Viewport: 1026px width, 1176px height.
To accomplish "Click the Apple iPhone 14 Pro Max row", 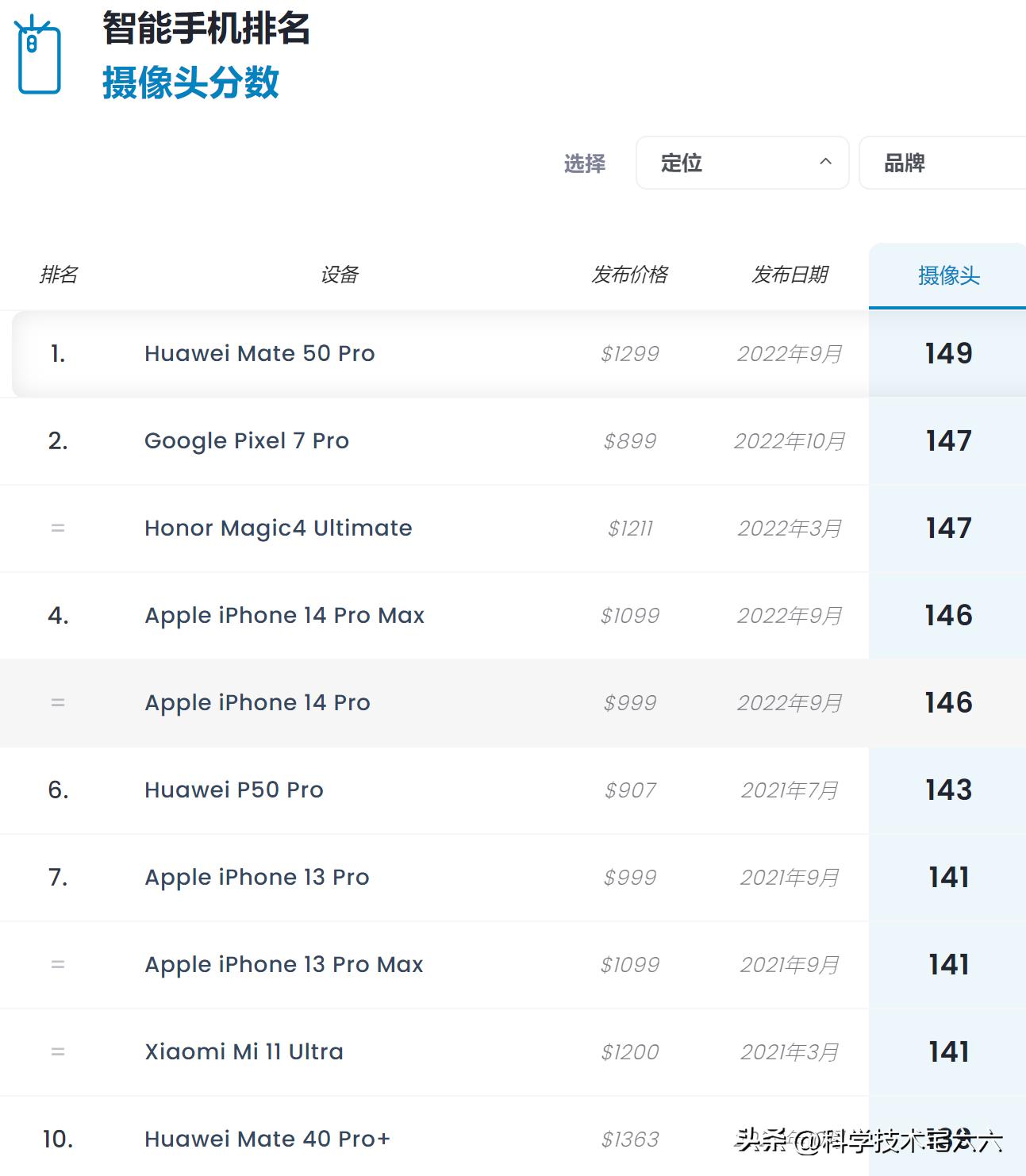I will click(x=283, y=615).
